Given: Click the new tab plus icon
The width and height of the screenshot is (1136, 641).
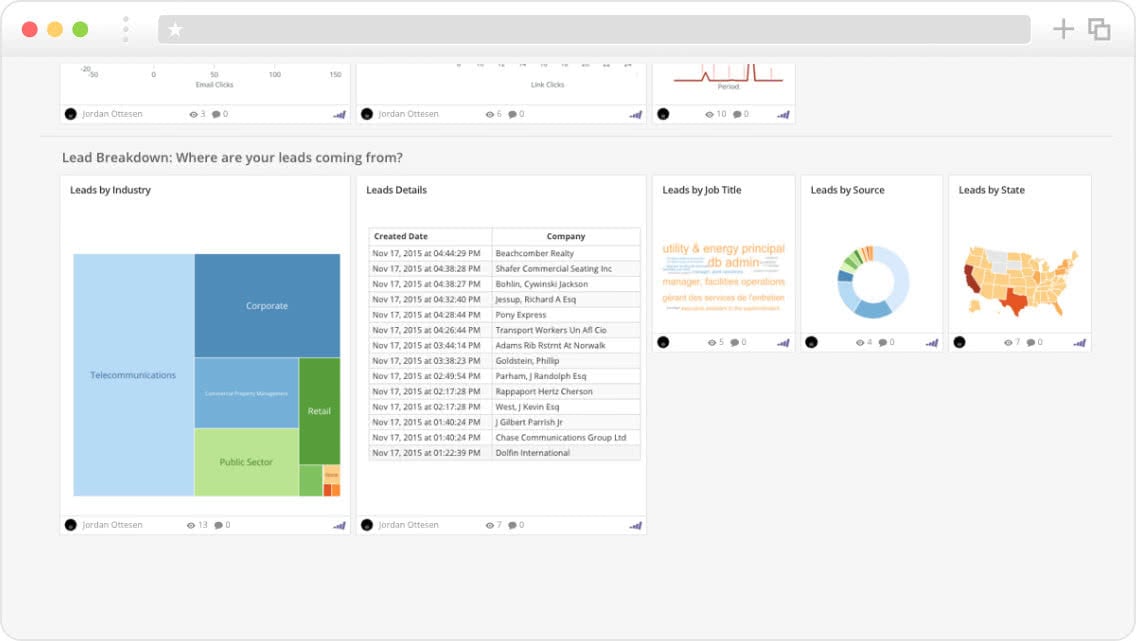Looking at the screenshot, I should tap(1063, 29).
